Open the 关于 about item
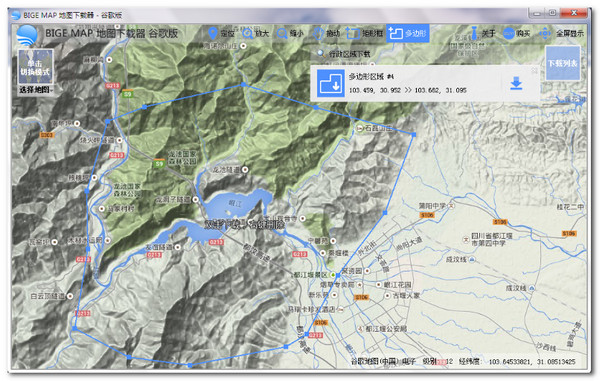 coord(482,33)
